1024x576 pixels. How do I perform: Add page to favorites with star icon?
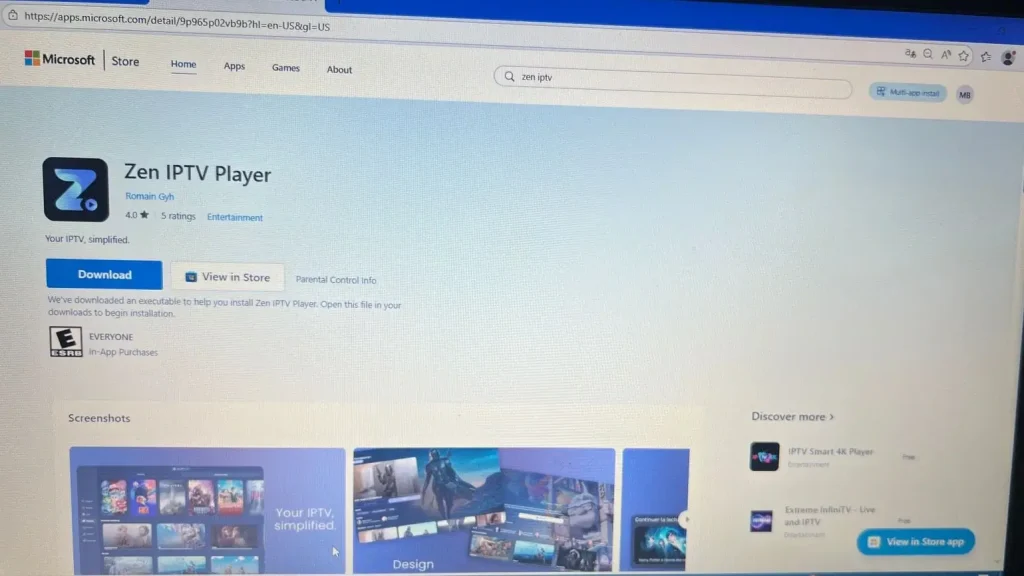coord(964,56)
